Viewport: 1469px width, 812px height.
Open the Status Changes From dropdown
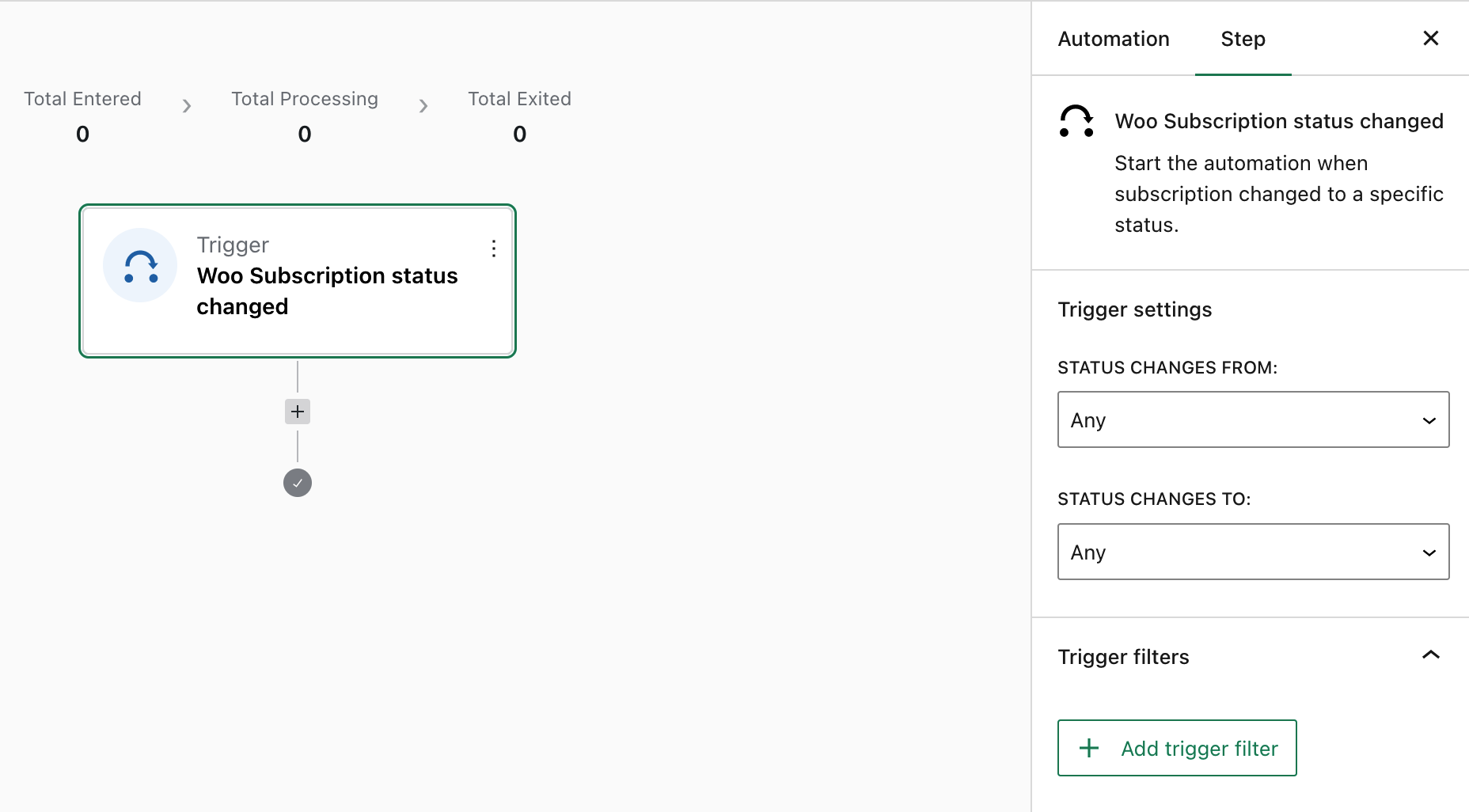1253,419
